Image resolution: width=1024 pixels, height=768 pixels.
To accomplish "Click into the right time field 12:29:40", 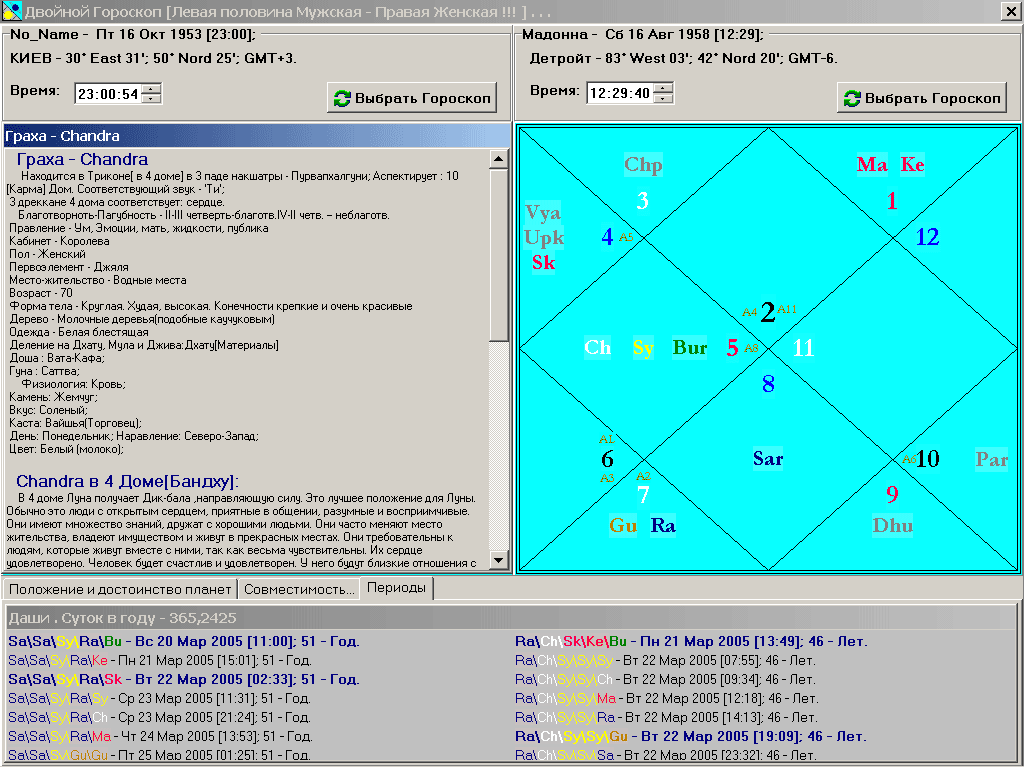I will 618,93.
